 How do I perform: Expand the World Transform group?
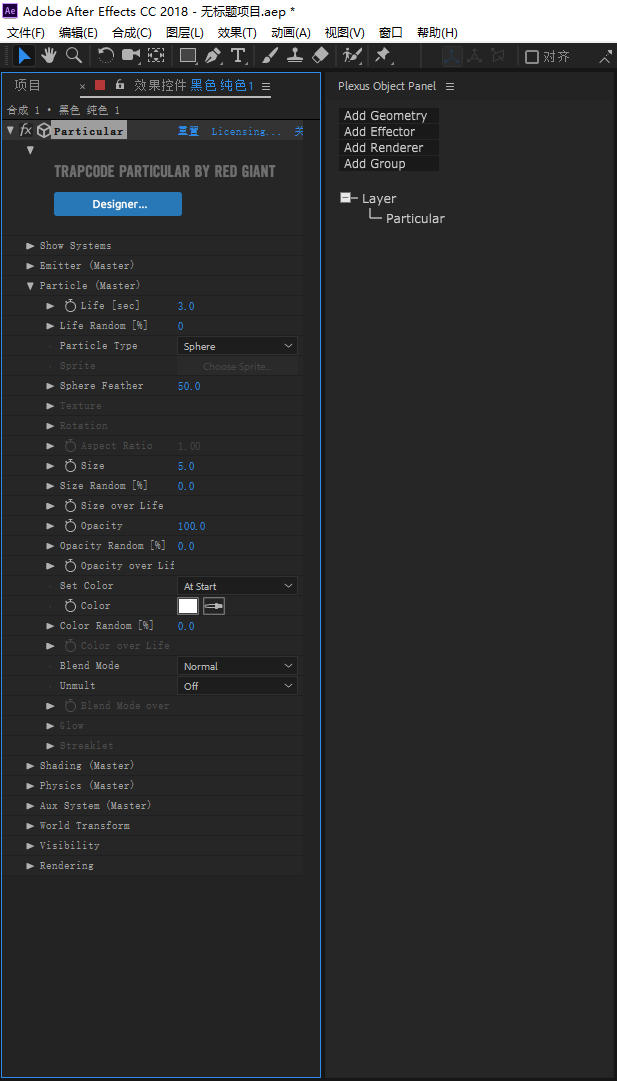coord(30,825)
